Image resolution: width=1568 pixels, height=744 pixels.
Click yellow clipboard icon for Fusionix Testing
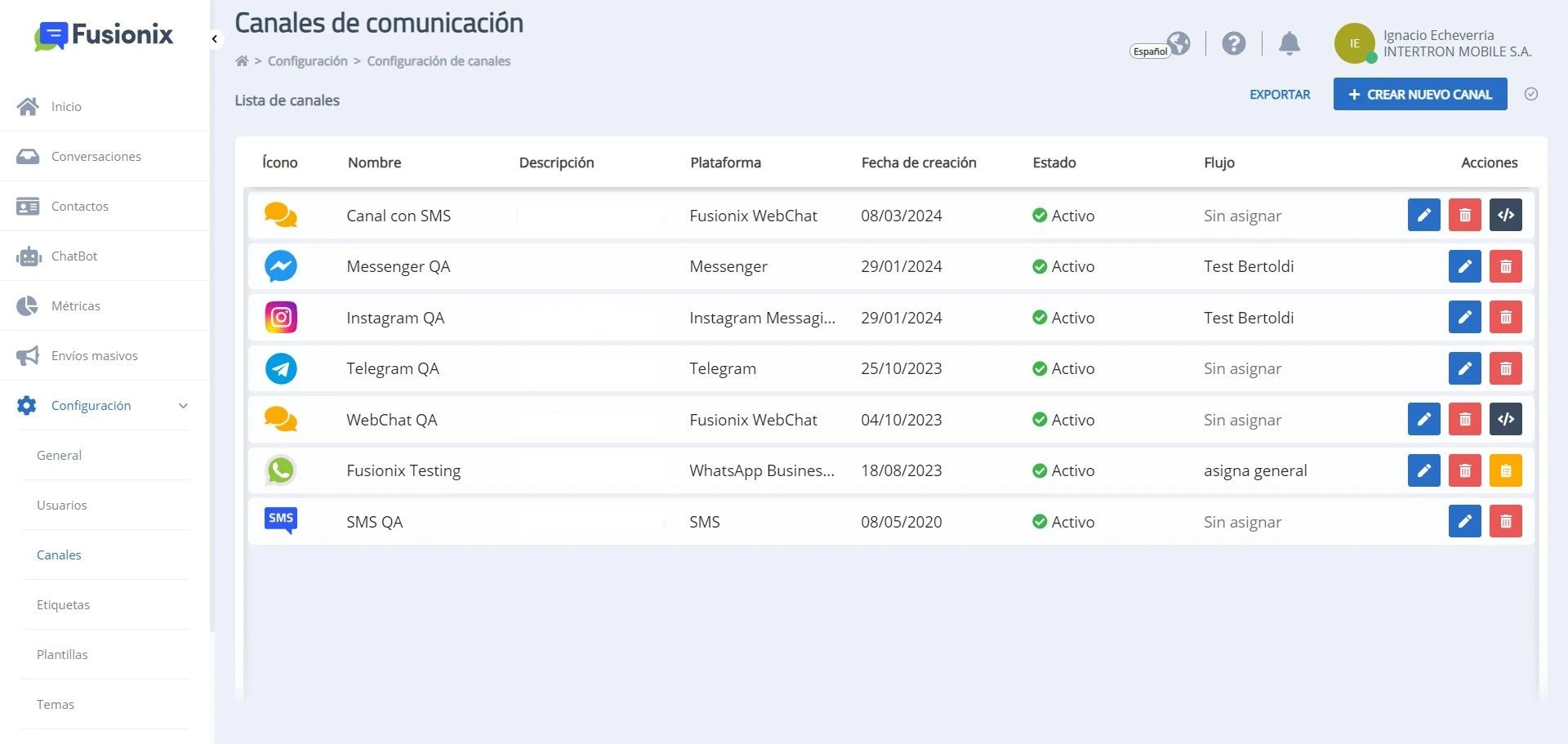1505,470
